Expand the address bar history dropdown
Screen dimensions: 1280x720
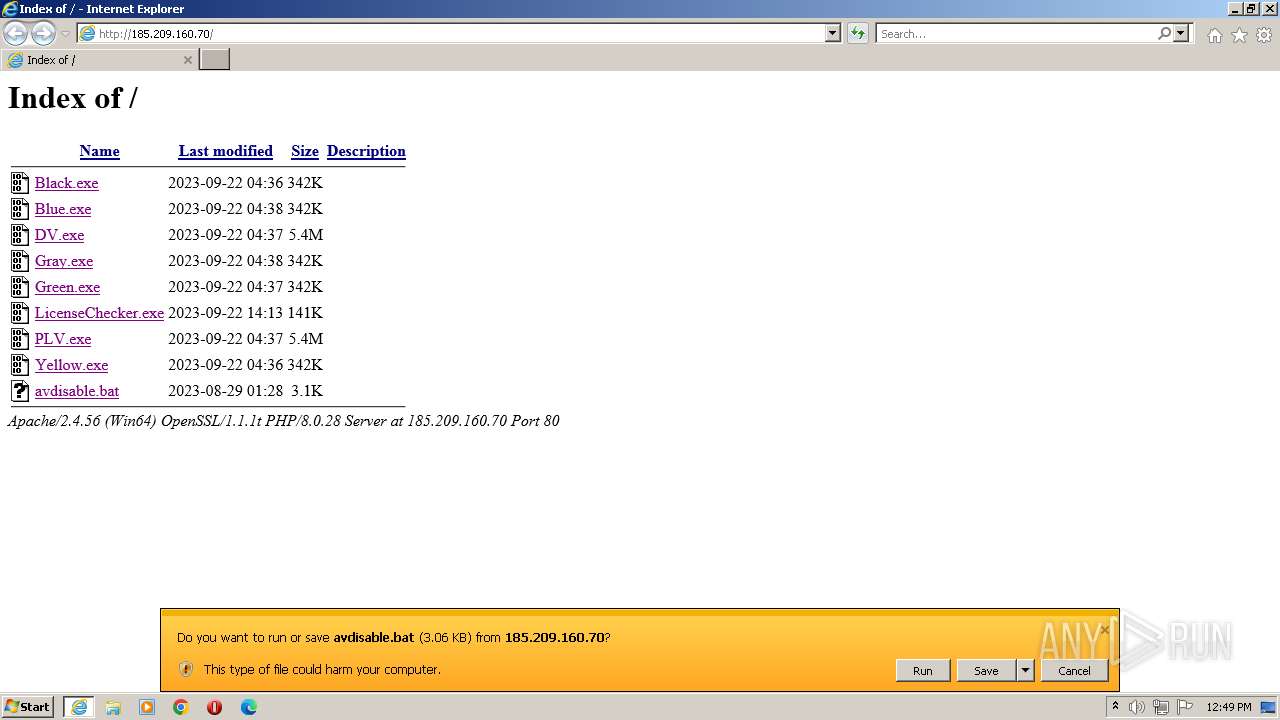[x=833, y=33]
